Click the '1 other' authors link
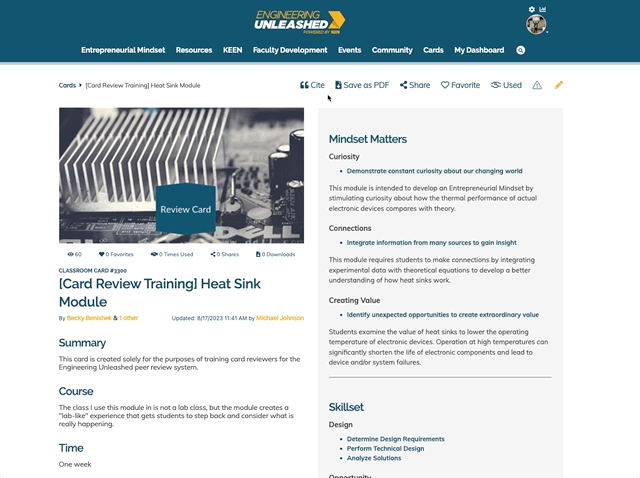The image size is (640, 478). pyautogui.click(x=129, y=318)
